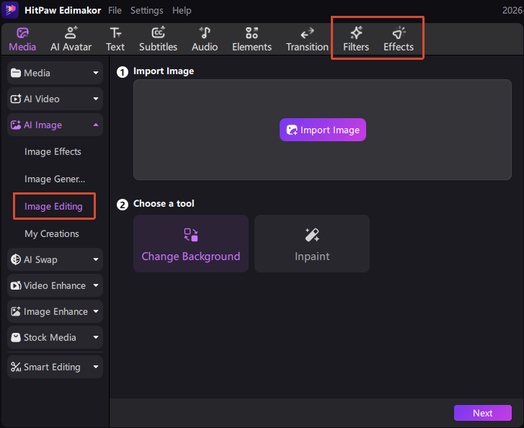
Task: Click the Next button
Action: click(x=483, y=413)
